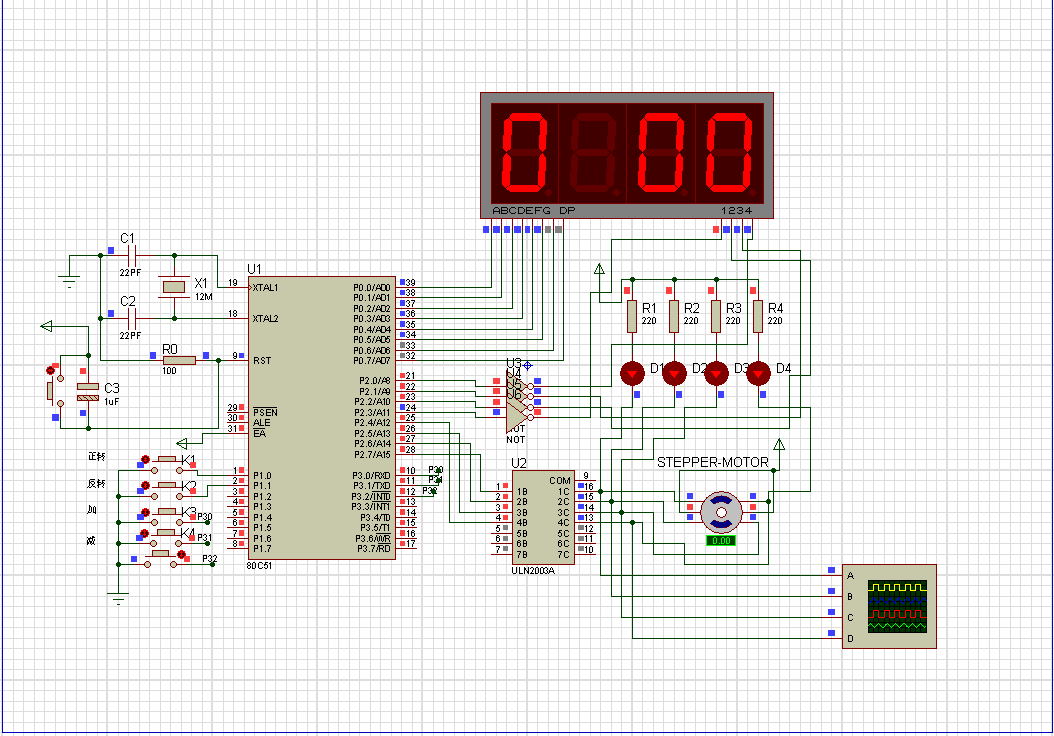Image resolution: width=1054 pixels, height=736 pixels.
Task: Click resistor R0 labeled 100
Action: (x=179, y=360)
